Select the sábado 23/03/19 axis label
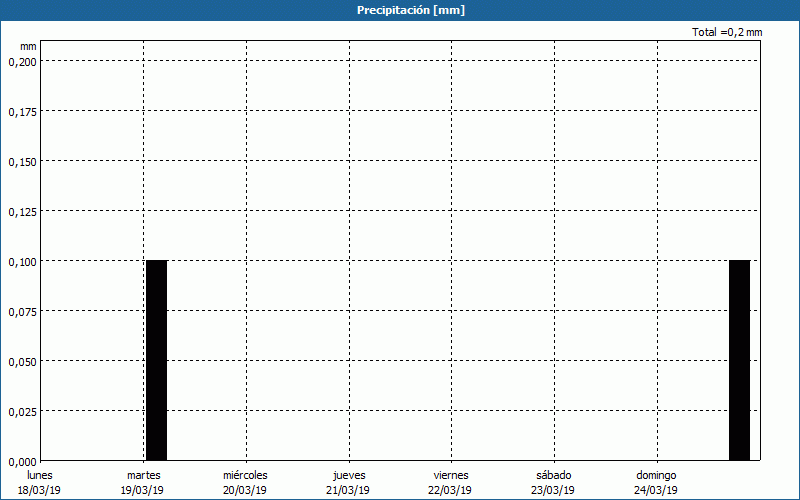The height and width of the screenshot is (500, 800). (x=553, y=483)
